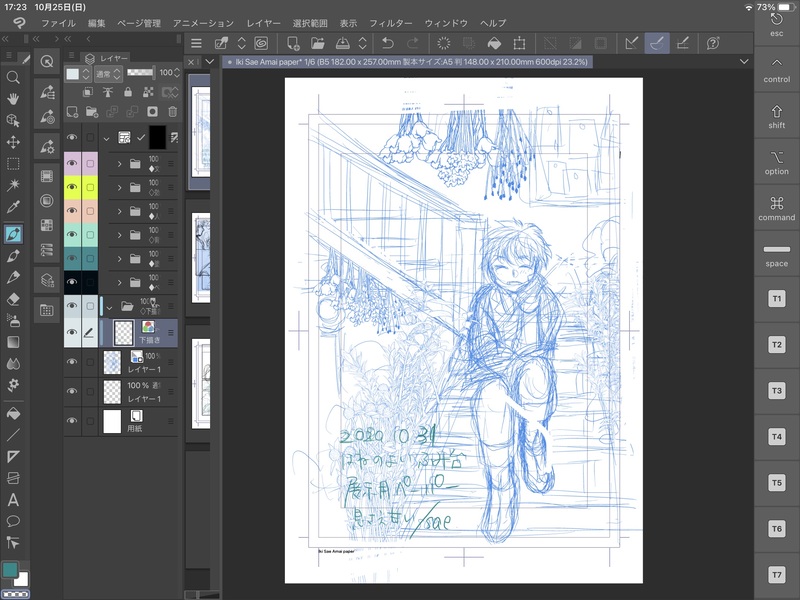
Task: Open the page manager panel dropdown chevron
Action: [210, 62]
